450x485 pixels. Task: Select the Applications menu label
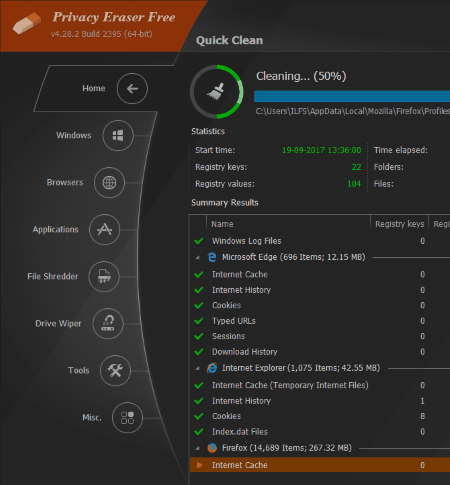click(x=56, y=229)
